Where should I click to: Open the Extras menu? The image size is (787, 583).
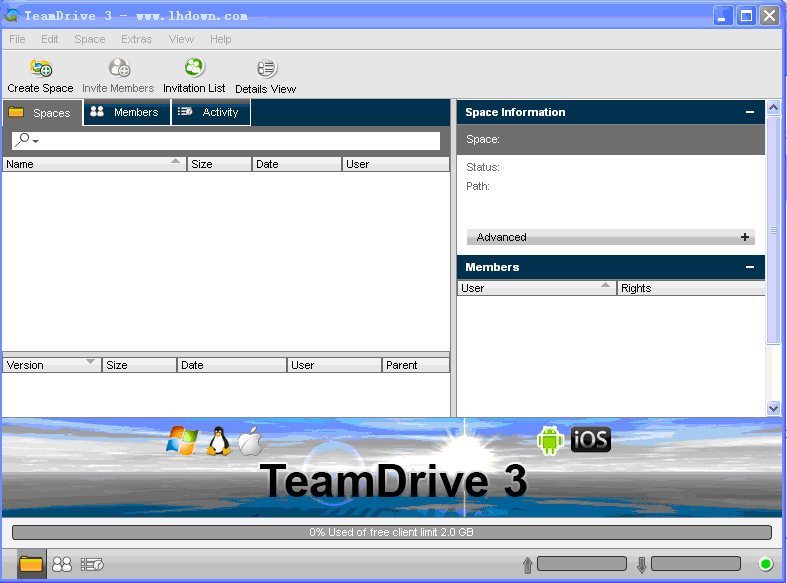tap(137, 39)
